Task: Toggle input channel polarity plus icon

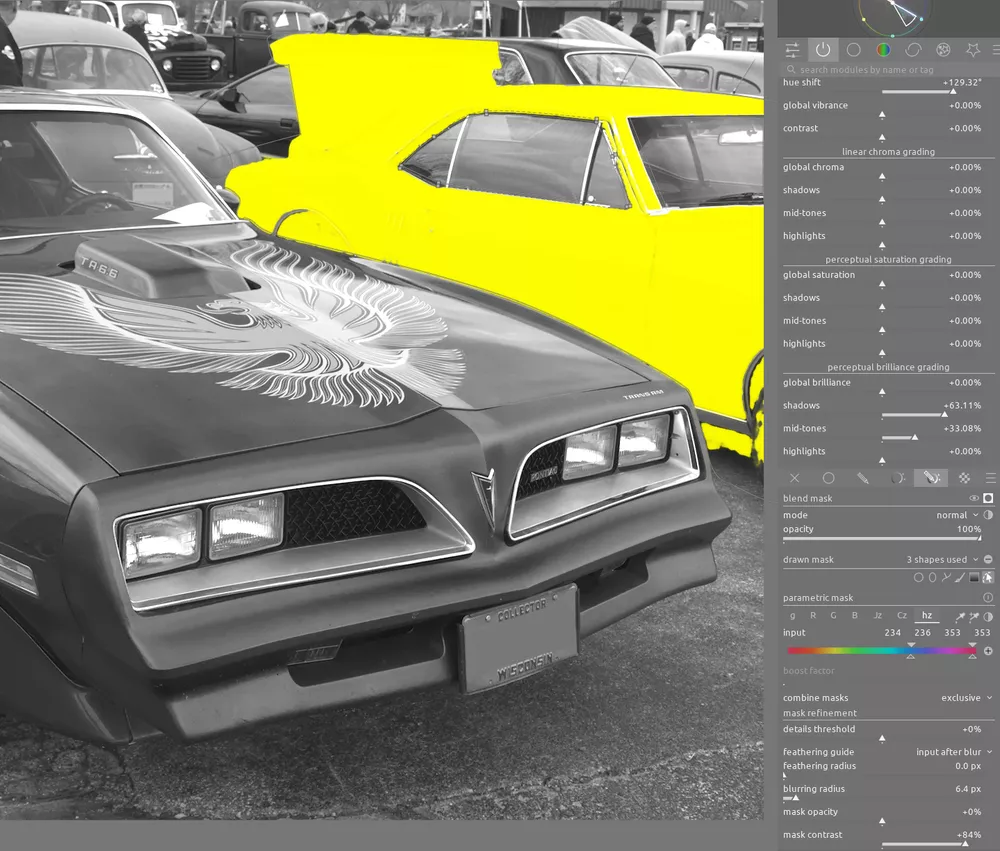Action: point(988,651)
